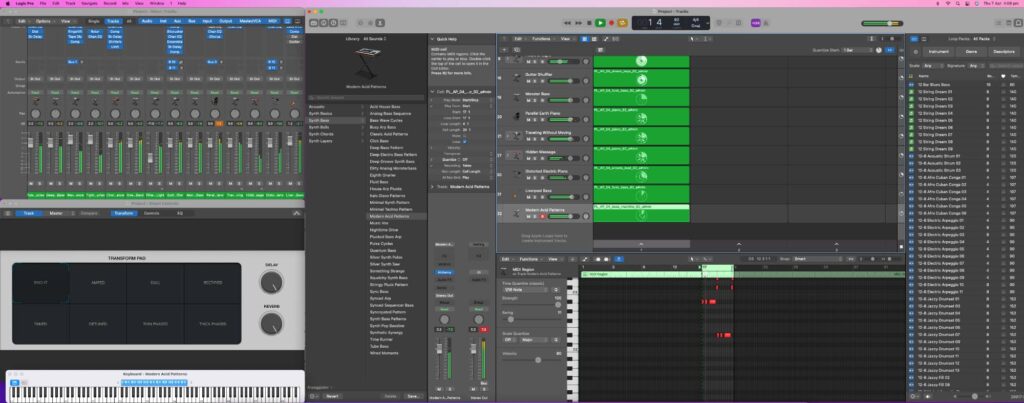Click the Revert button in the Library
Screen dimensions: 1024x403
click(x=332, y=396)
